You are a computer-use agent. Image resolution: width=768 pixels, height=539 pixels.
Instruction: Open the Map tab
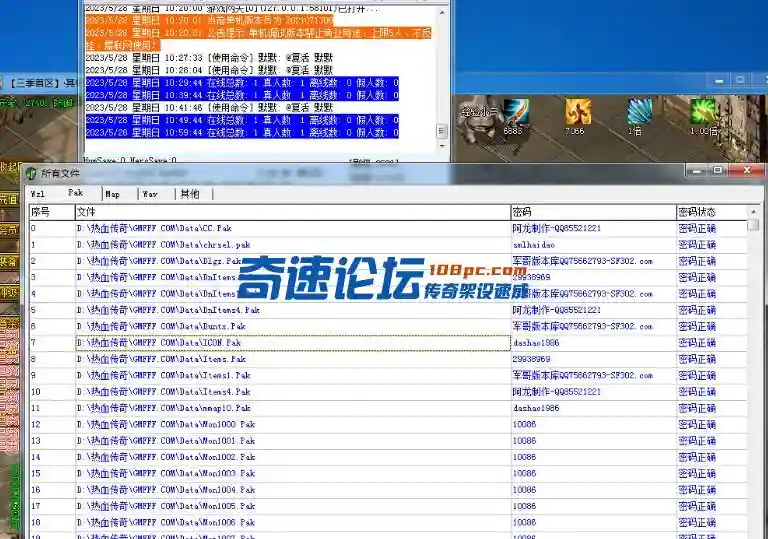pyautogui.click(x=113, y=194)
